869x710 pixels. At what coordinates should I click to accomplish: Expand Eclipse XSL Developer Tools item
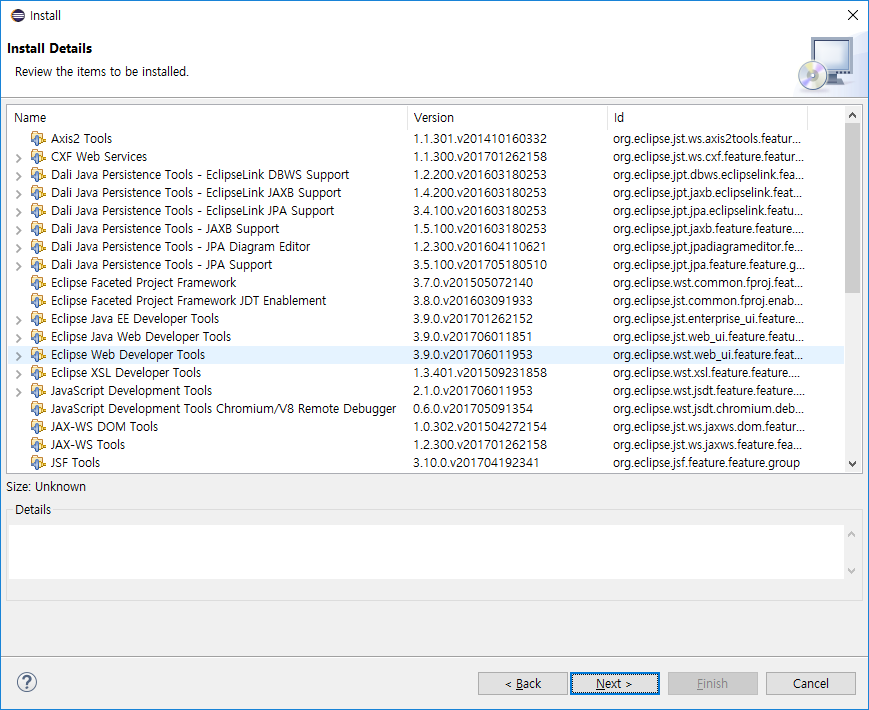coord(19,374)
